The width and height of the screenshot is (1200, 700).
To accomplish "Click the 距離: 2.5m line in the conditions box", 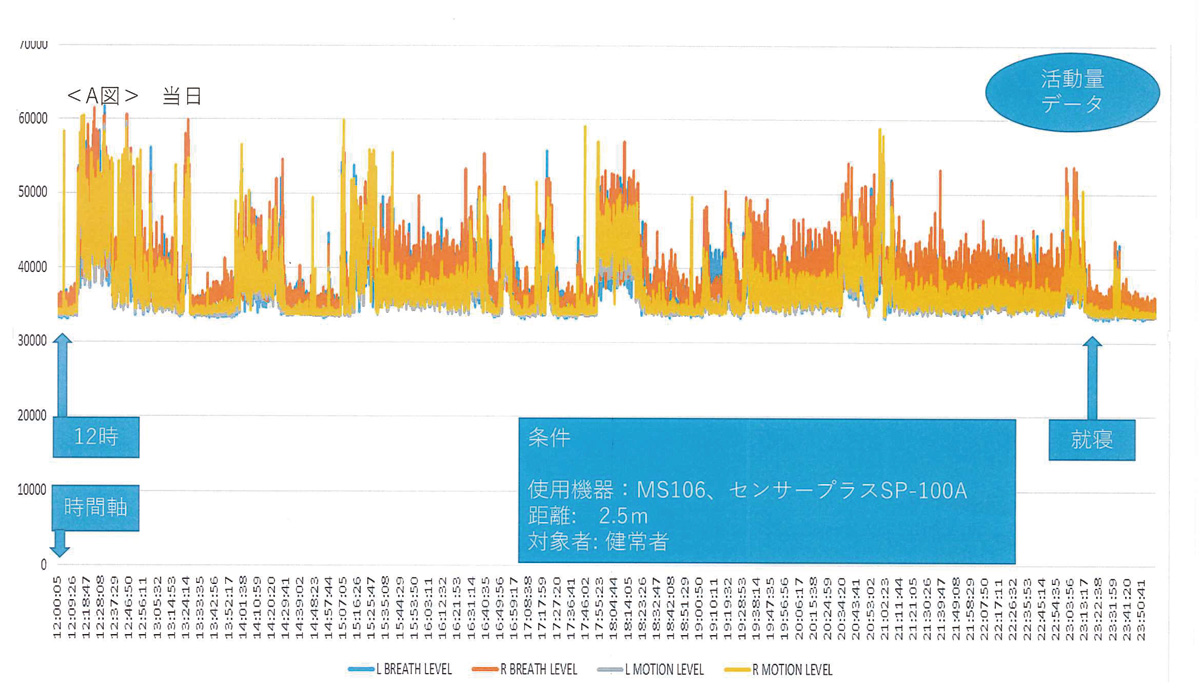I will point(588,516).
